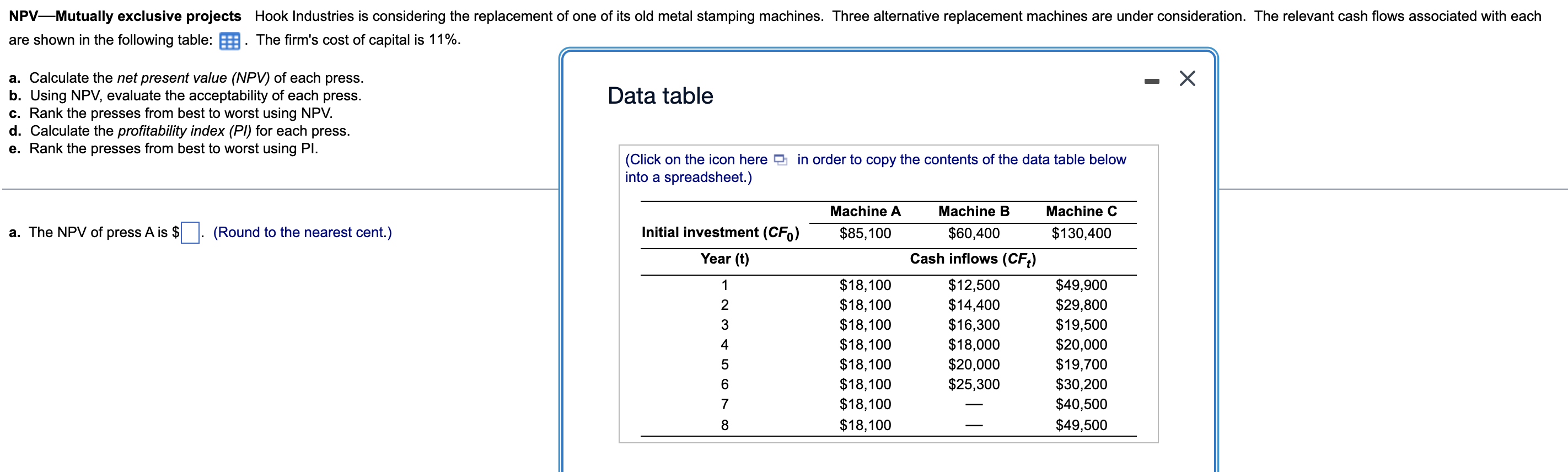
Task: Click Machine A year 1 value $18,100
Action: pos(865,285)
